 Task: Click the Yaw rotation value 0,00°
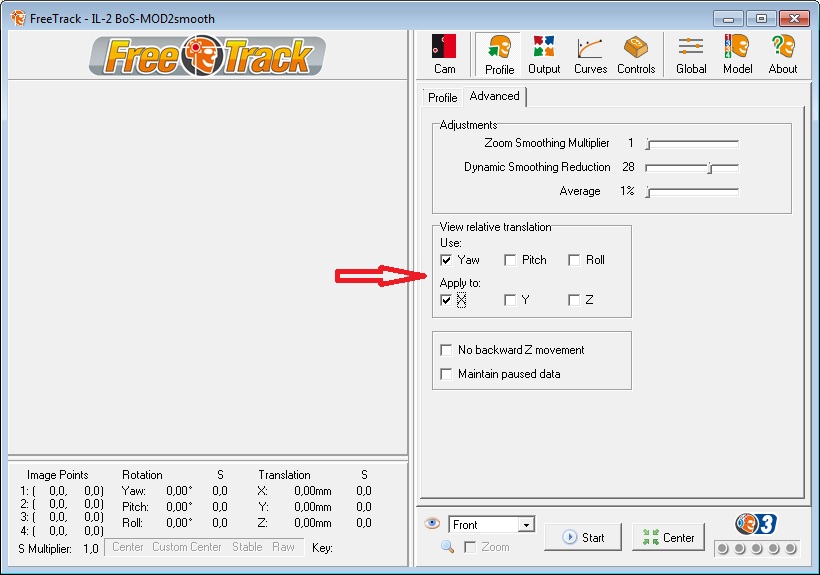(179, 491)
